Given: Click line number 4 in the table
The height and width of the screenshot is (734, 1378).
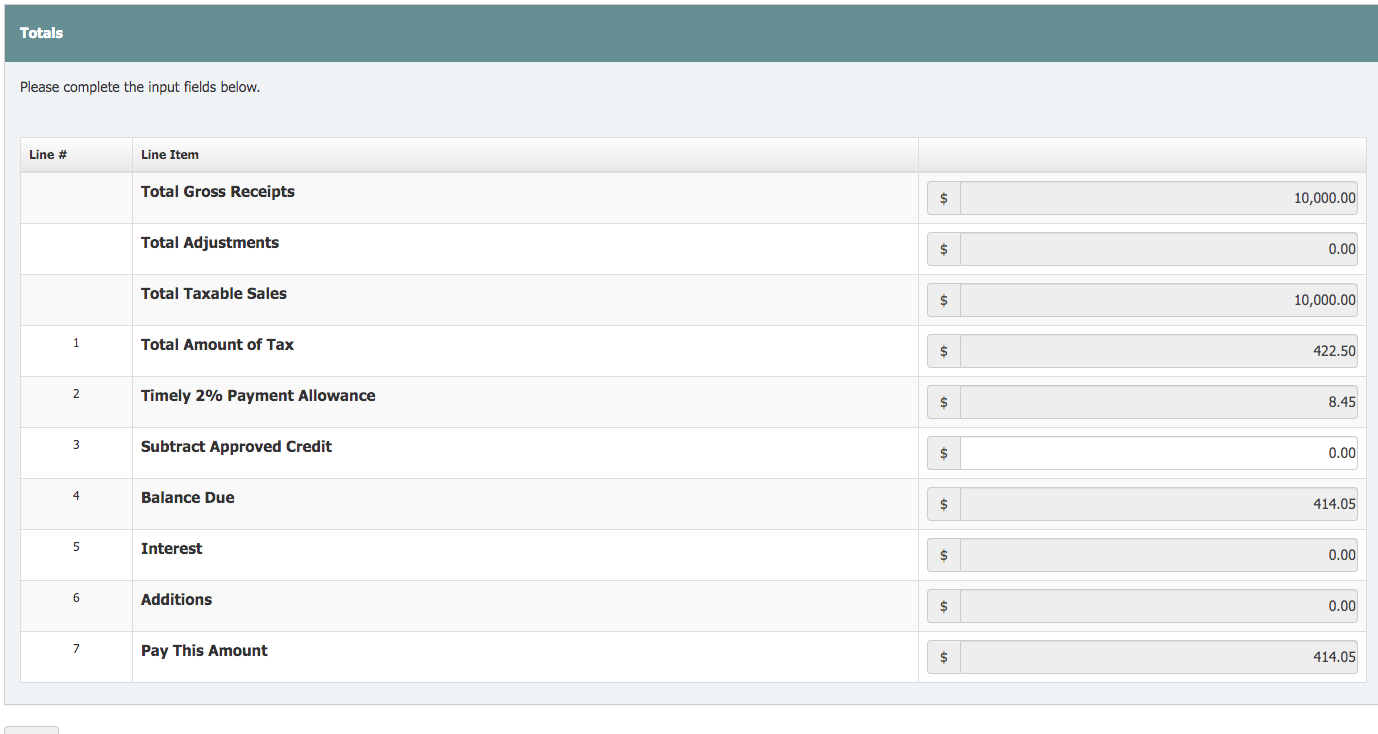Looking at the screenshot, I should pyautogui.click(x=76, y=496).
